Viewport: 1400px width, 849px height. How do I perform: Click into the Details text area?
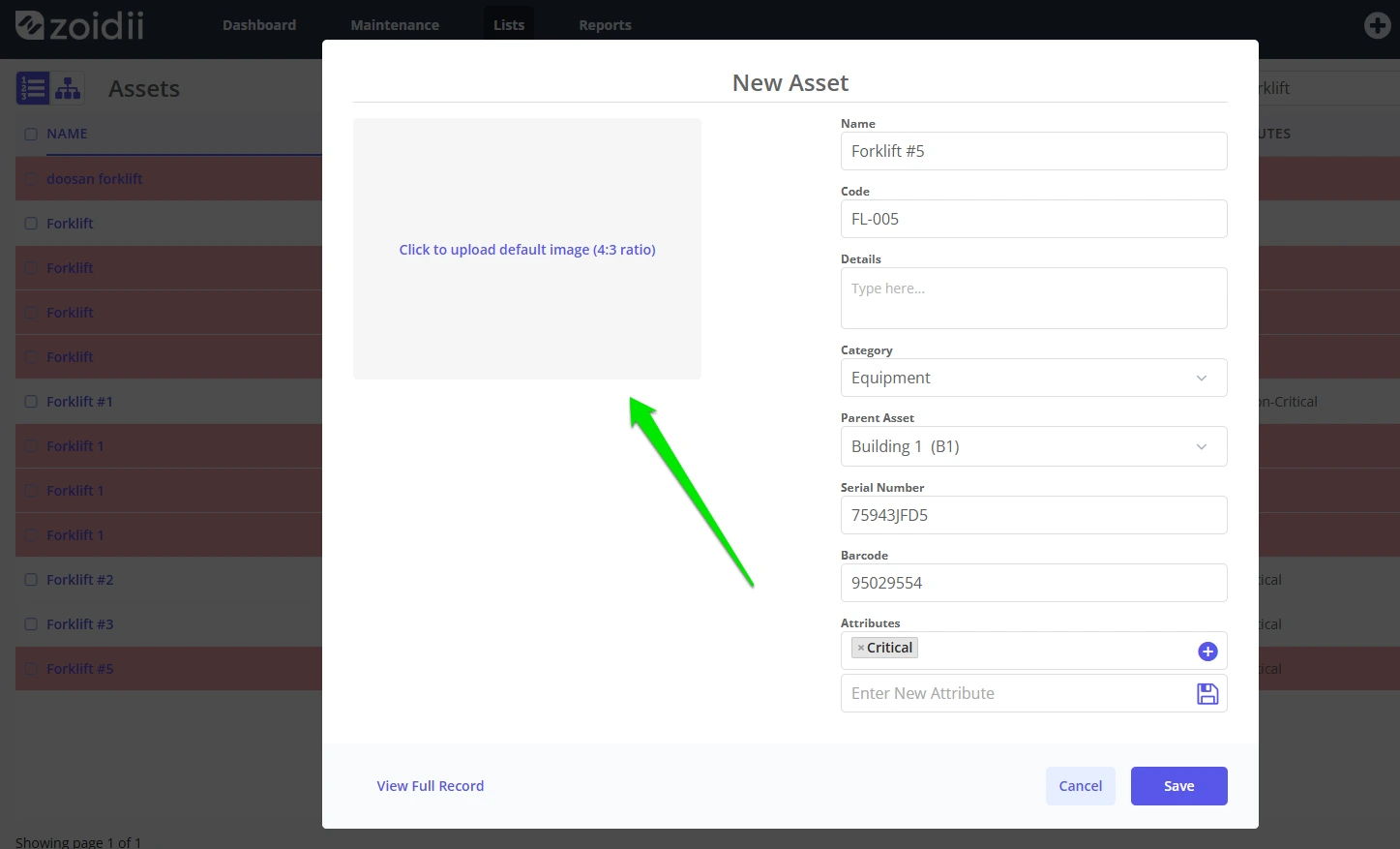click(1033, 298)
